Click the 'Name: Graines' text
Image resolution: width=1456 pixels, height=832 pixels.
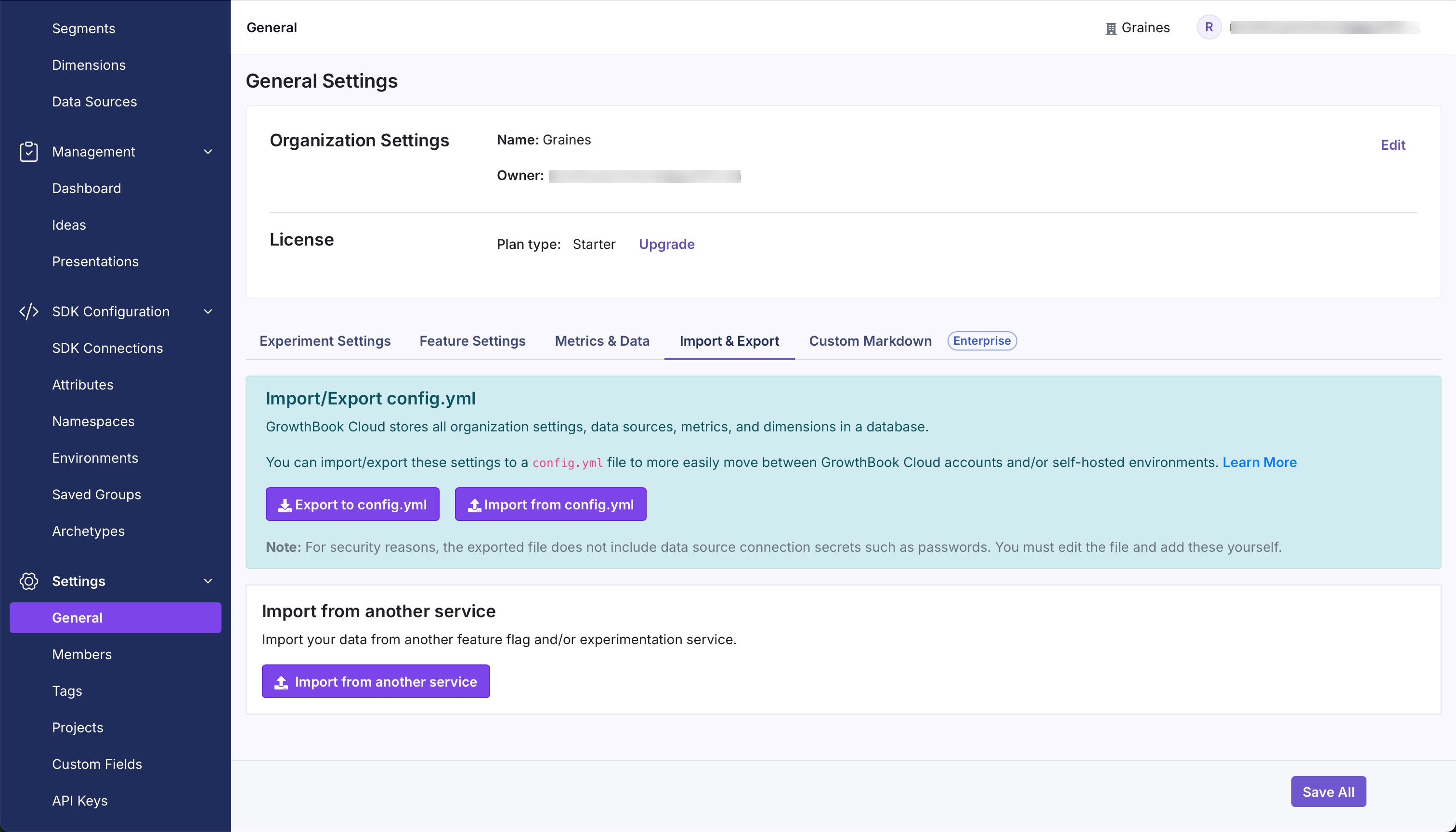point(544,140)
